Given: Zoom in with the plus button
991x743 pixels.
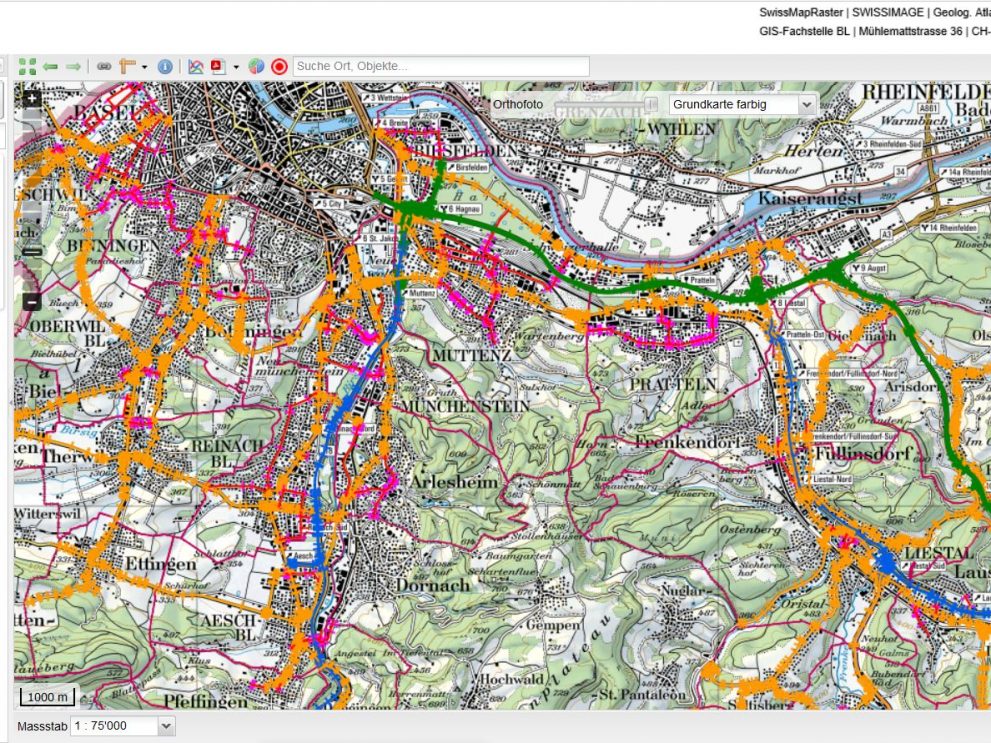Looking at the screenshot, I should click(32, 99).
